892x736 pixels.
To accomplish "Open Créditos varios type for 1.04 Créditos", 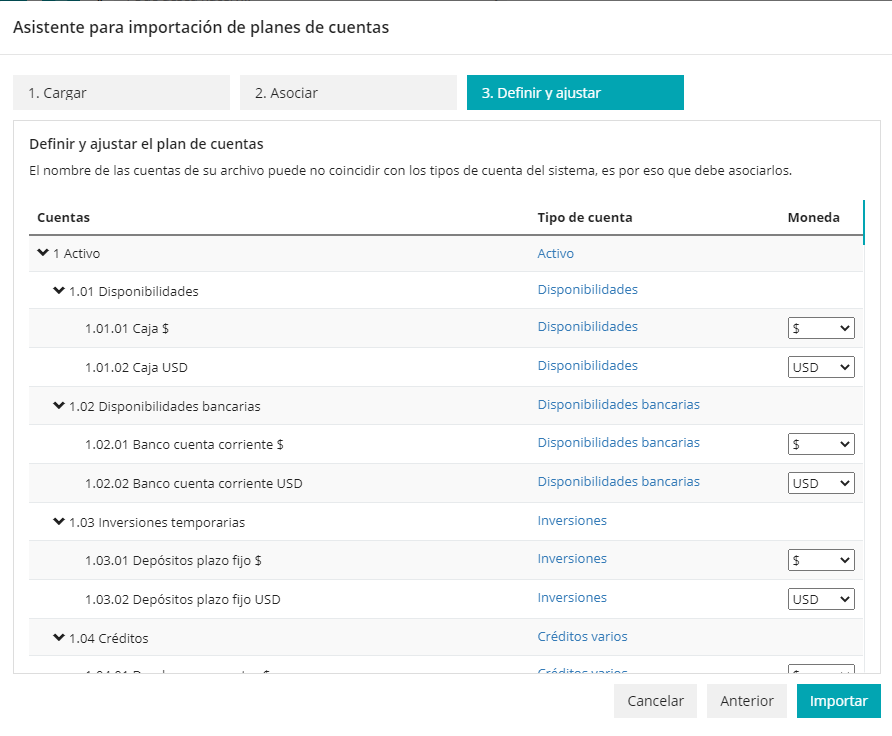I will [582, 637].
